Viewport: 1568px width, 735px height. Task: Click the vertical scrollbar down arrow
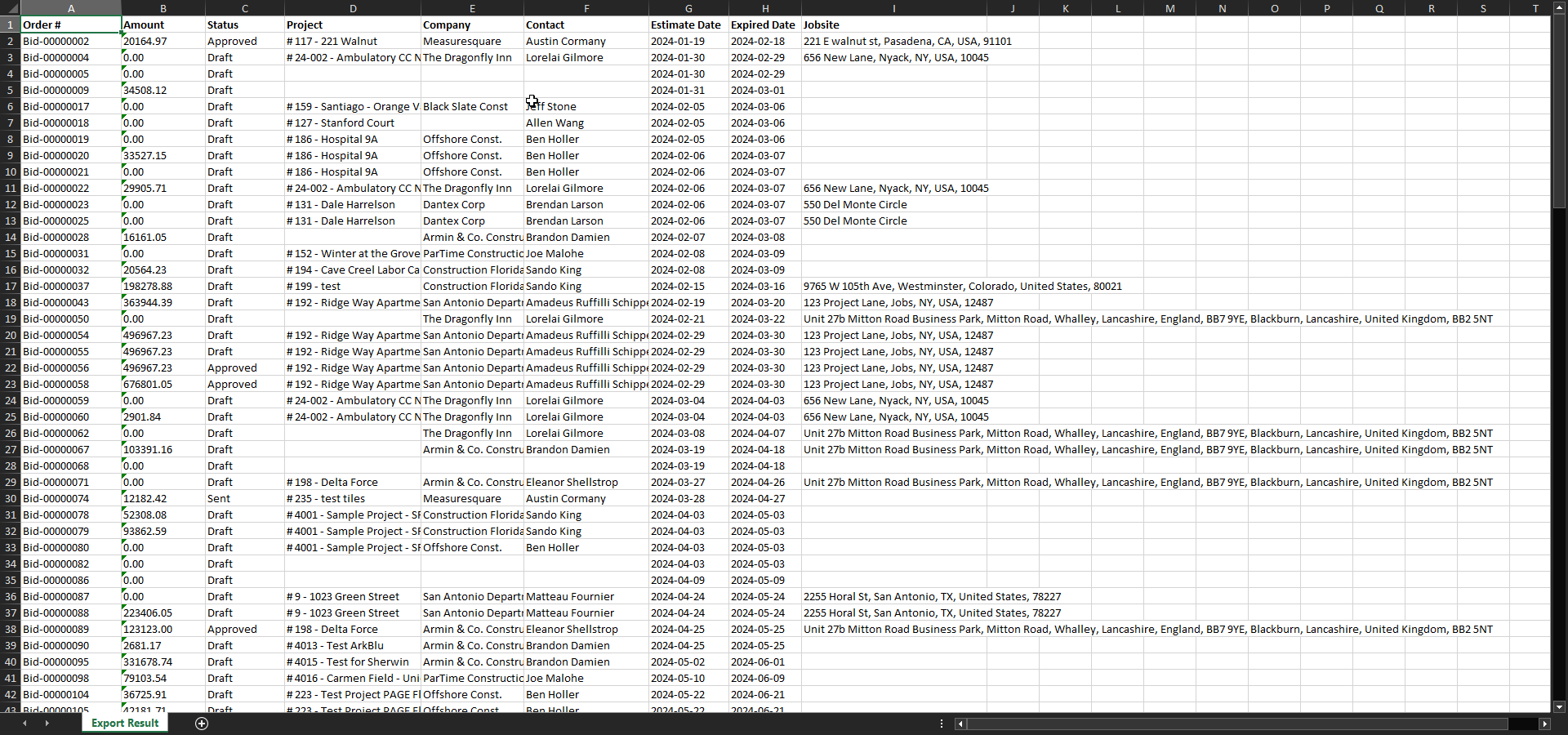click(x=1559, y=707)
